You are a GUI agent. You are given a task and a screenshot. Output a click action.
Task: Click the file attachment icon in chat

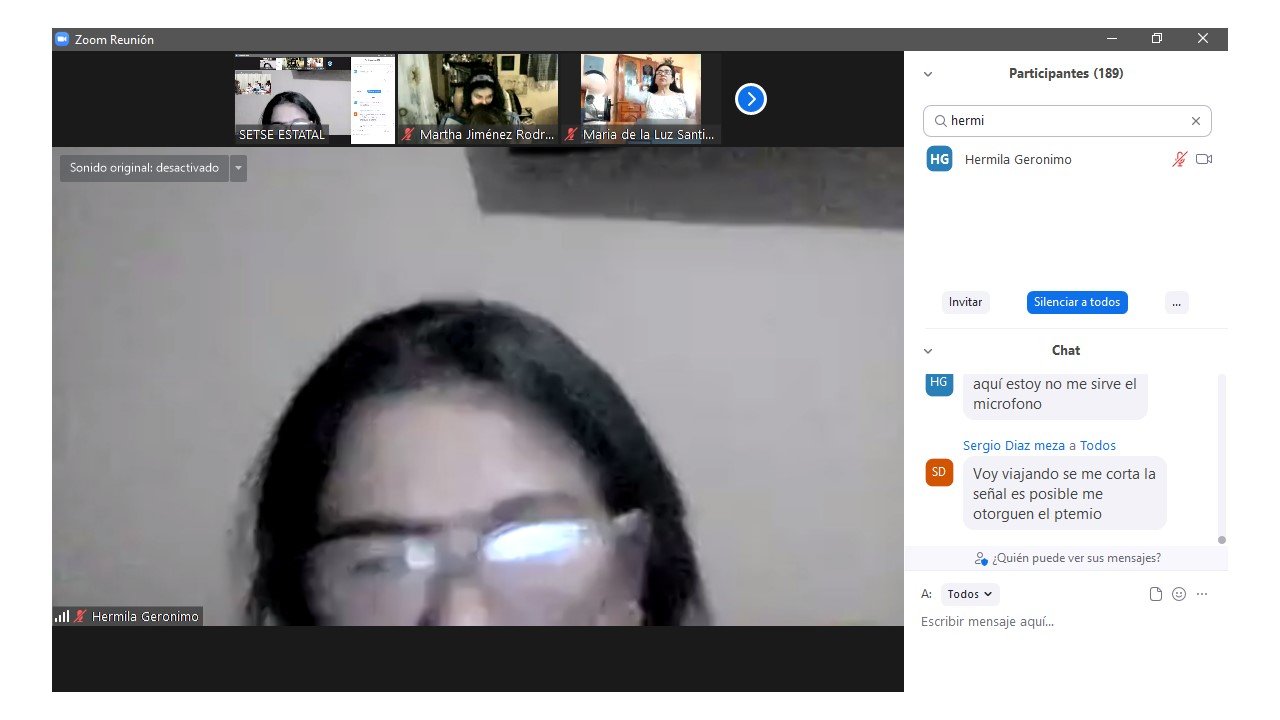click(x=1156, y=594)
